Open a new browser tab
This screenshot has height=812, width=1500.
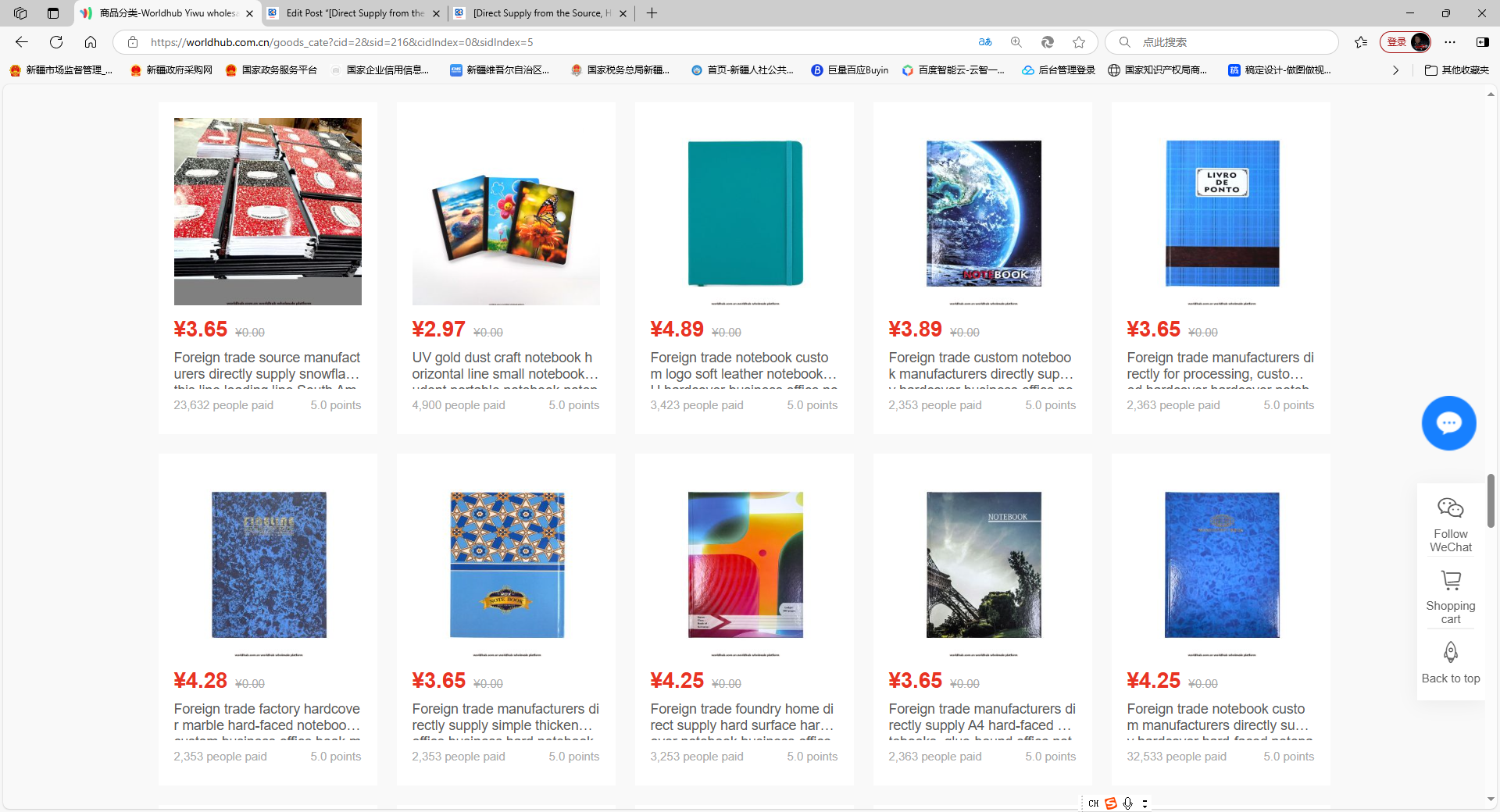[x=652, y=13]
